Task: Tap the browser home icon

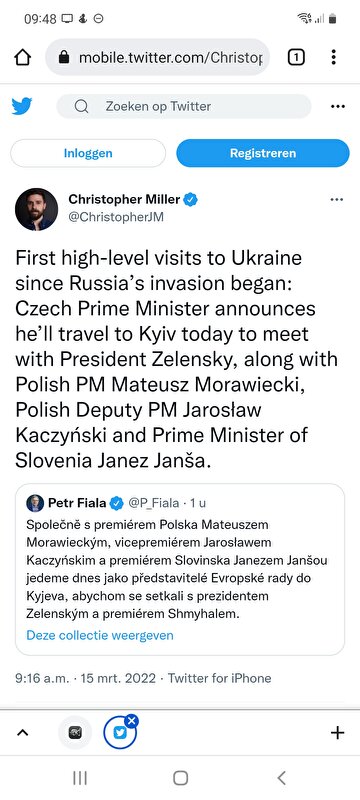Action: coord(22,57)
